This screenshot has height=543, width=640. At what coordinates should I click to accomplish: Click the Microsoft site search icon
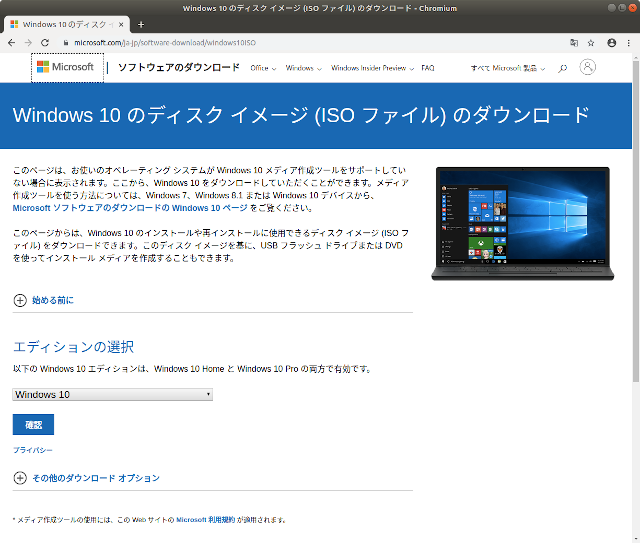(562, 68)
